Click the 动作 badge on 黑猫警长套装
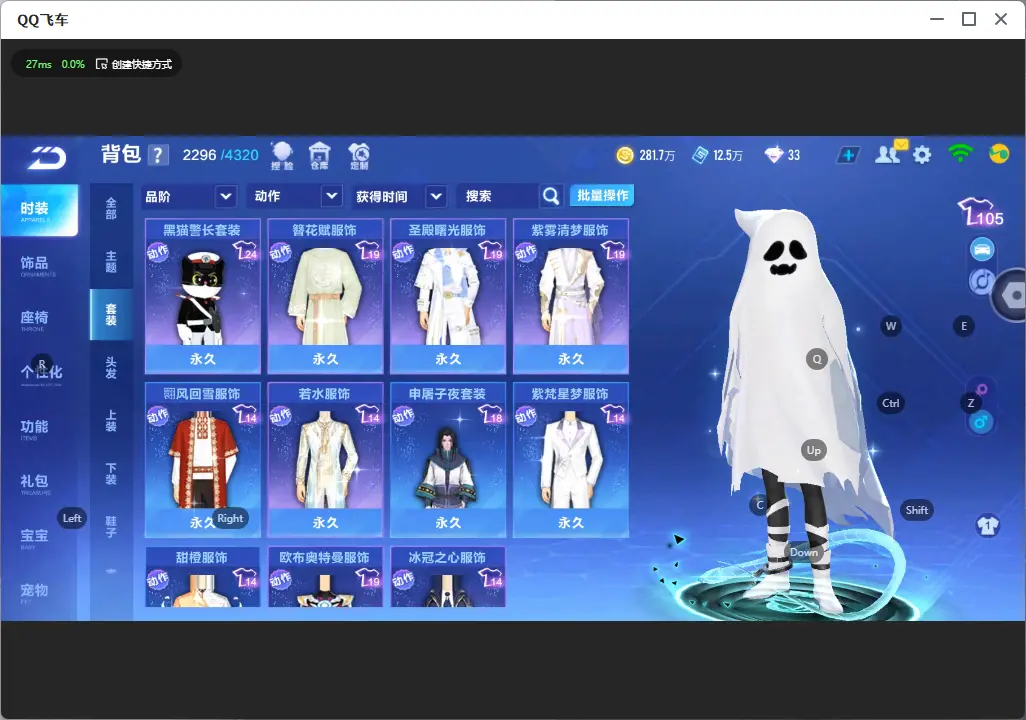The width and height of the screenshot is (1026, 720). point(158,252)
